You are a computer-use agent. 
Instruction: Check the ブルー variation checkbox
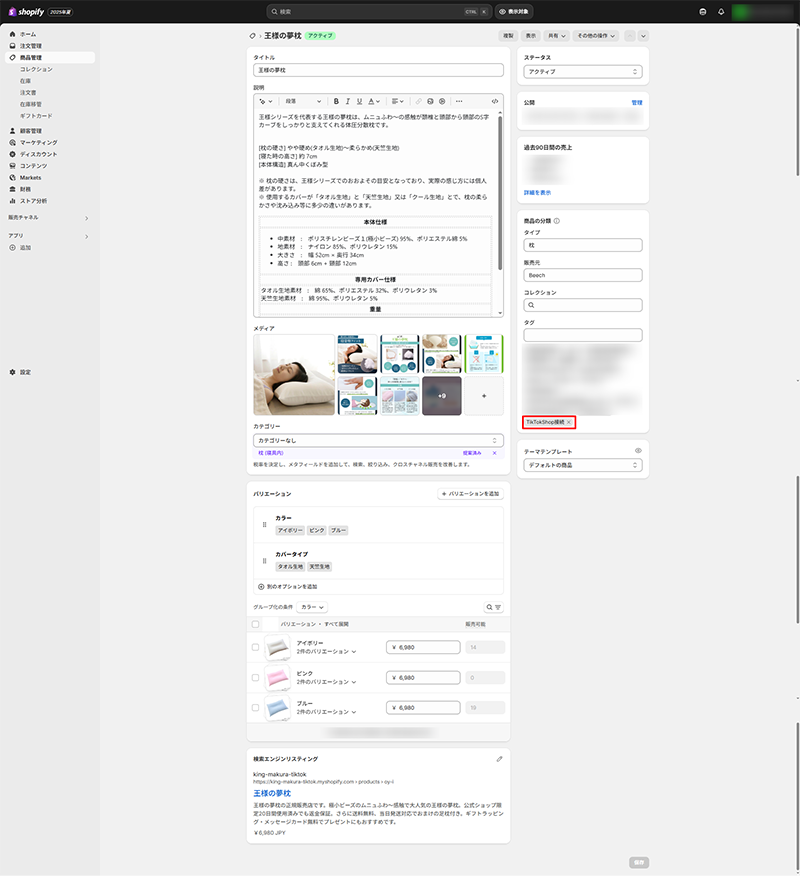click(255, 707)
